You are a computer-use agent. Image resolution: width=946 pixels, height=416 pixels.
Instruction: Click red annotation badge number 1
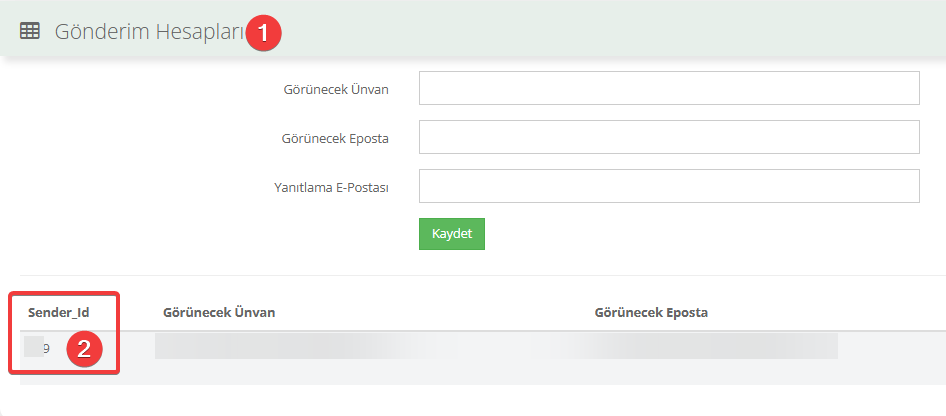click(263, 34)
